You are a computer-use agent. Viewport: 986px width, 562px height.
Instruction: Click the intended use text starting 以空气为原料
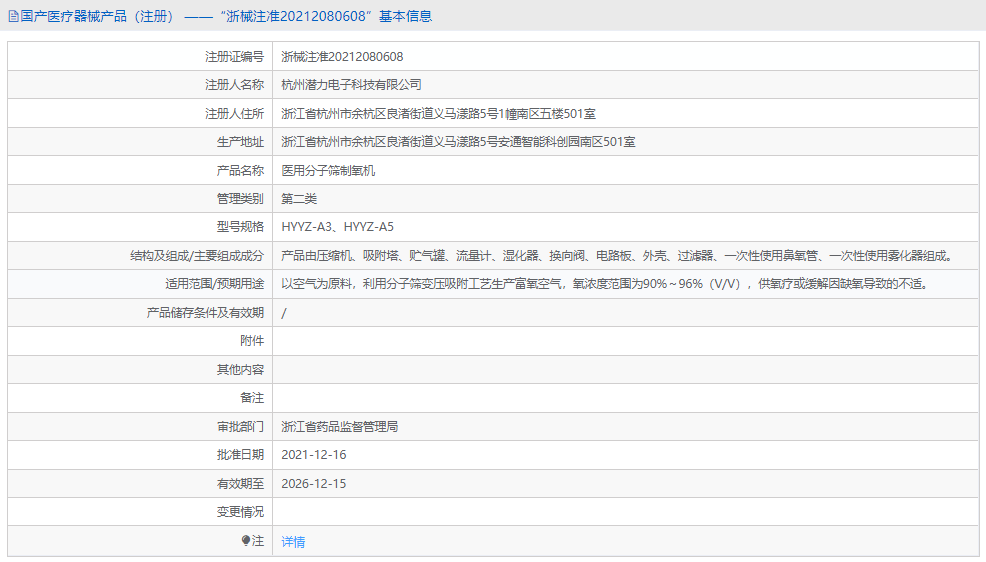(x=606, y=284)
